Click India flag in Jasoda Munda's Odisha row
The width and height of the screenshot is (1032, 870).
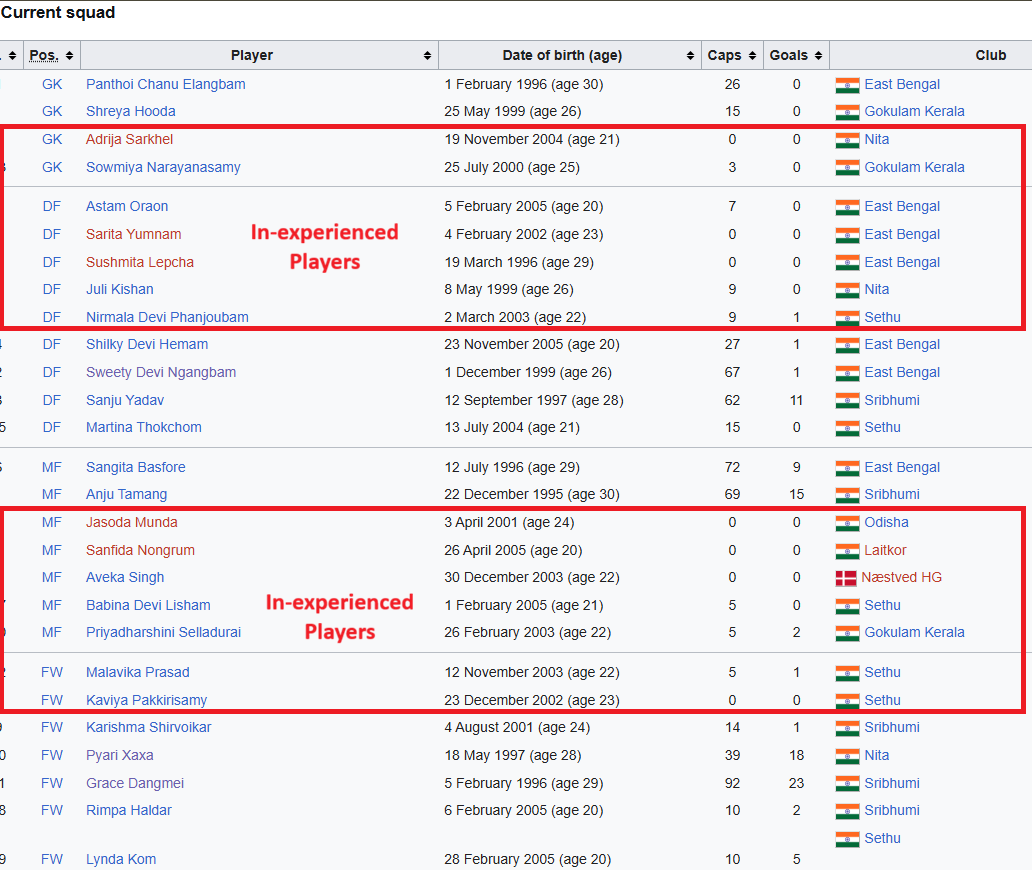point(847,523)
